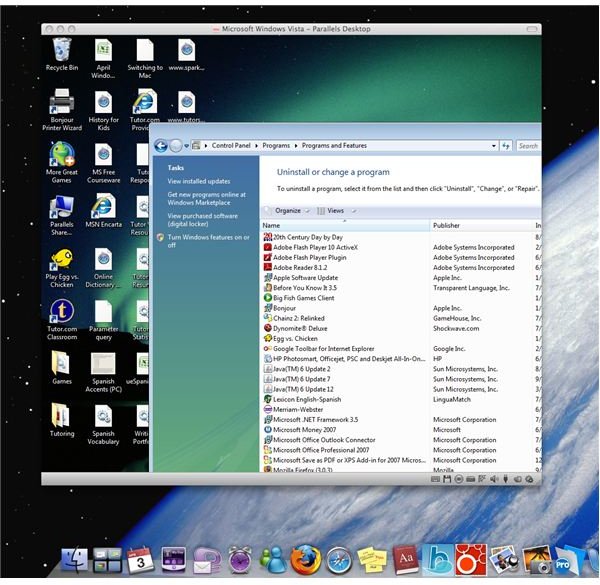Screen dimensions: 600x585
Task: Select the Spanish Vocabulary desktop icon
Action: [x=103, y=424]
